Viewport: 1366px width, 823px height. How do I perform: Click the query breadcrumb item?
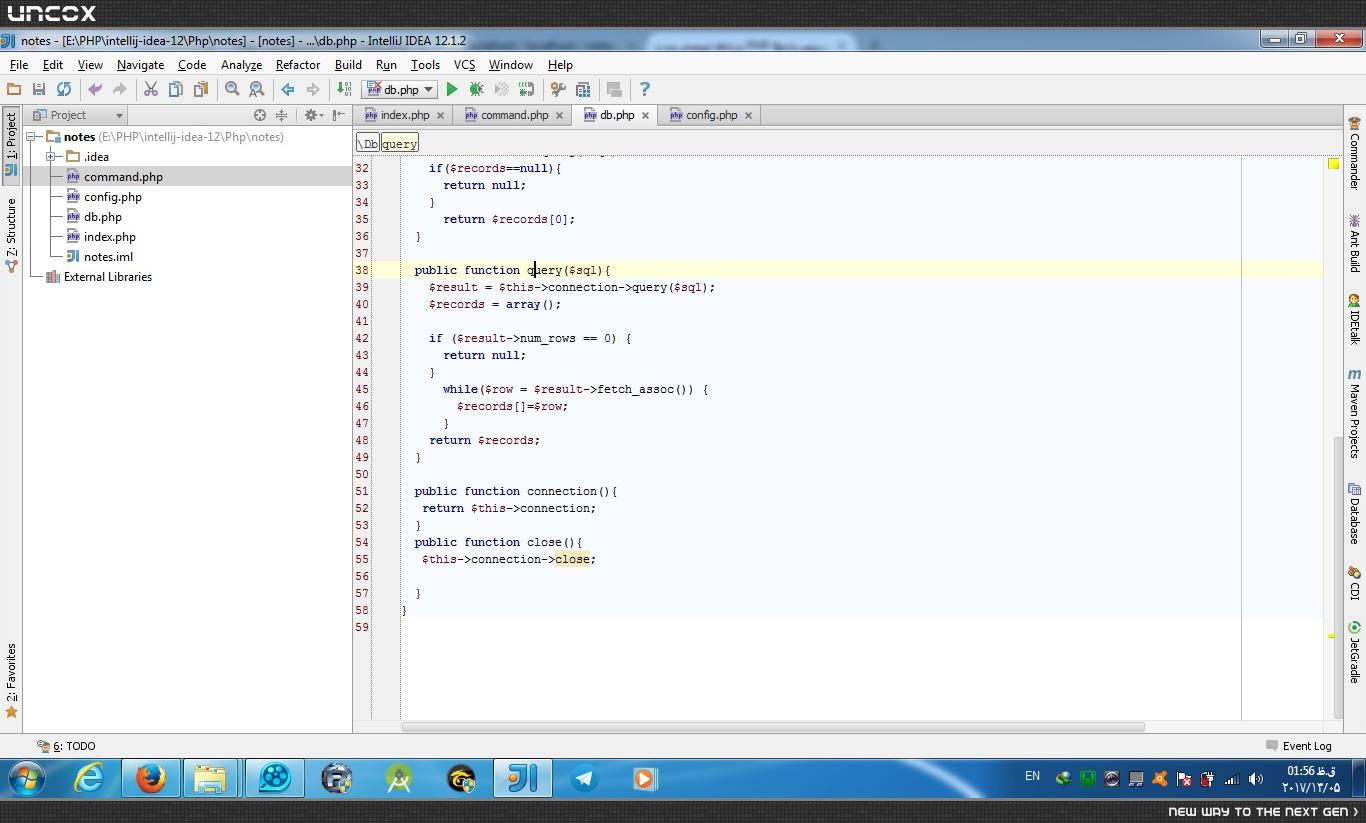[x=399, y=144]
